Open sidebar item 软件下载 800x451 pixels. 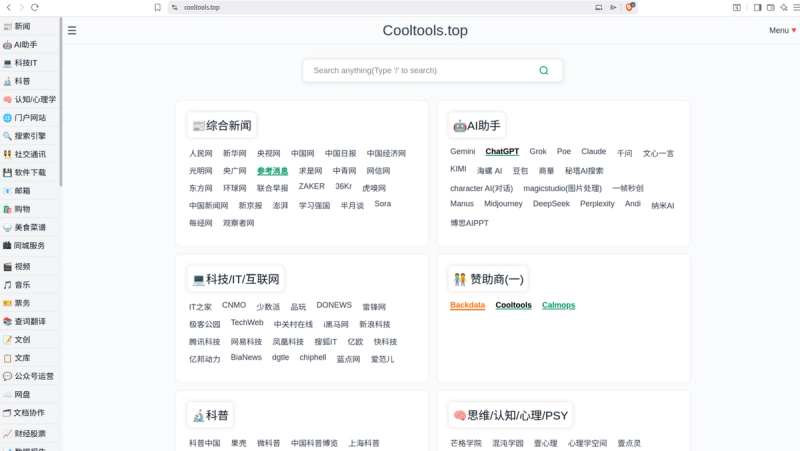point(30,172)
